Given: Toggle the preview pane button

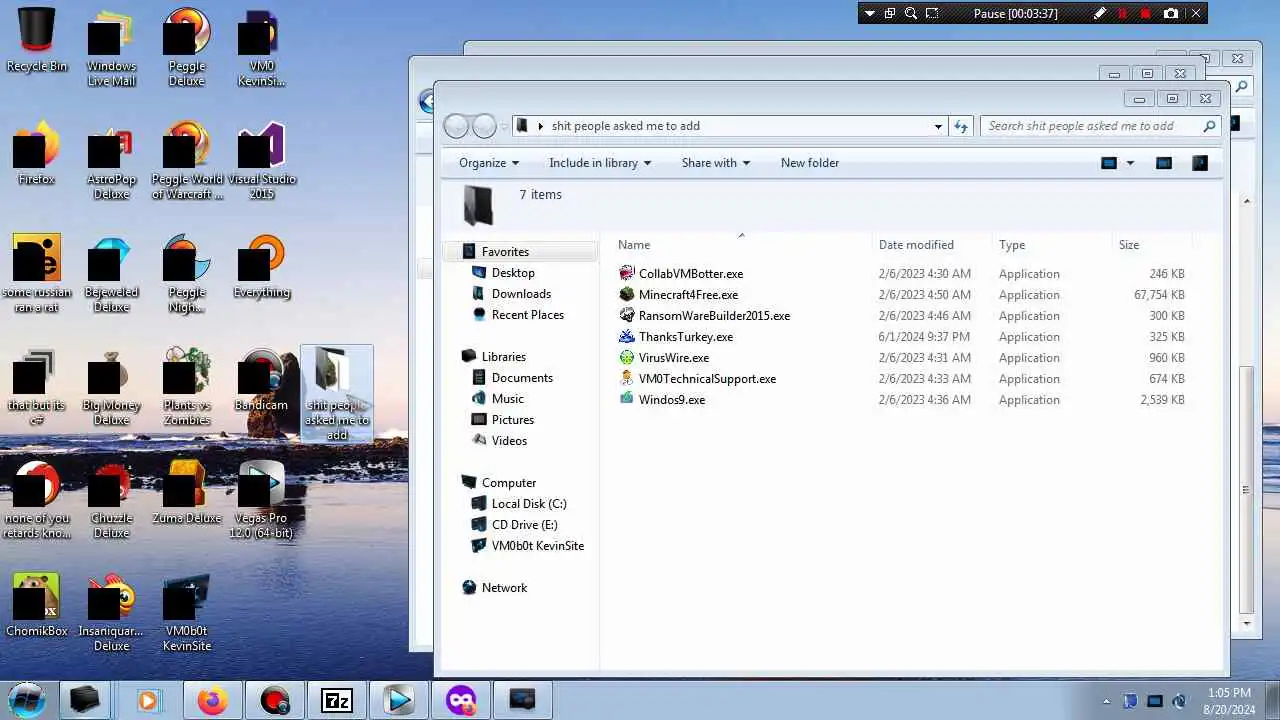Looking at the screenshot, I should click(x=1164, y=163).
